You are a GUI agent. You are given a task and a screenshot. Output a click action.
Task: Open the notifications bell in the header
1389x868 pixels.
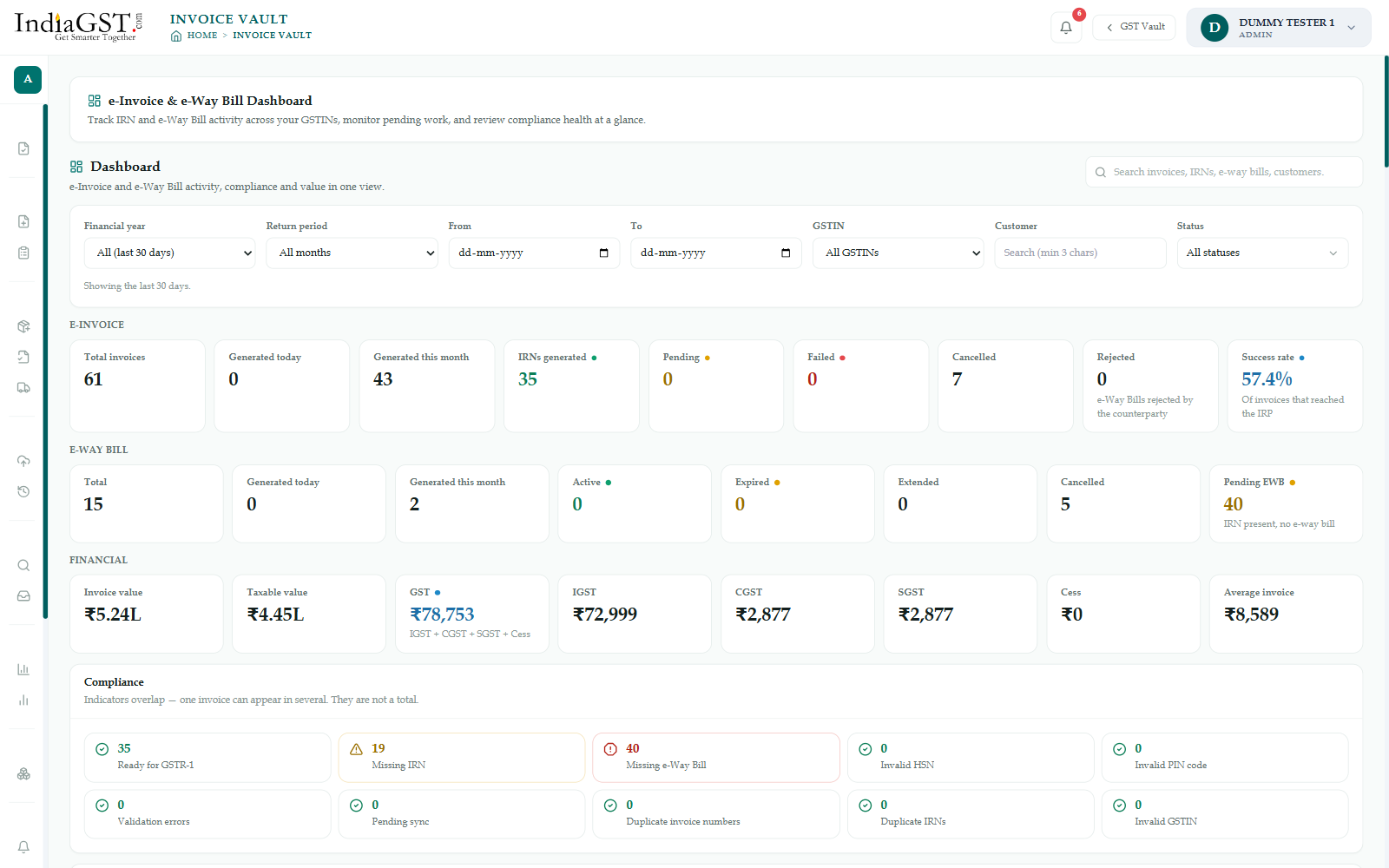coord(1066,28)
